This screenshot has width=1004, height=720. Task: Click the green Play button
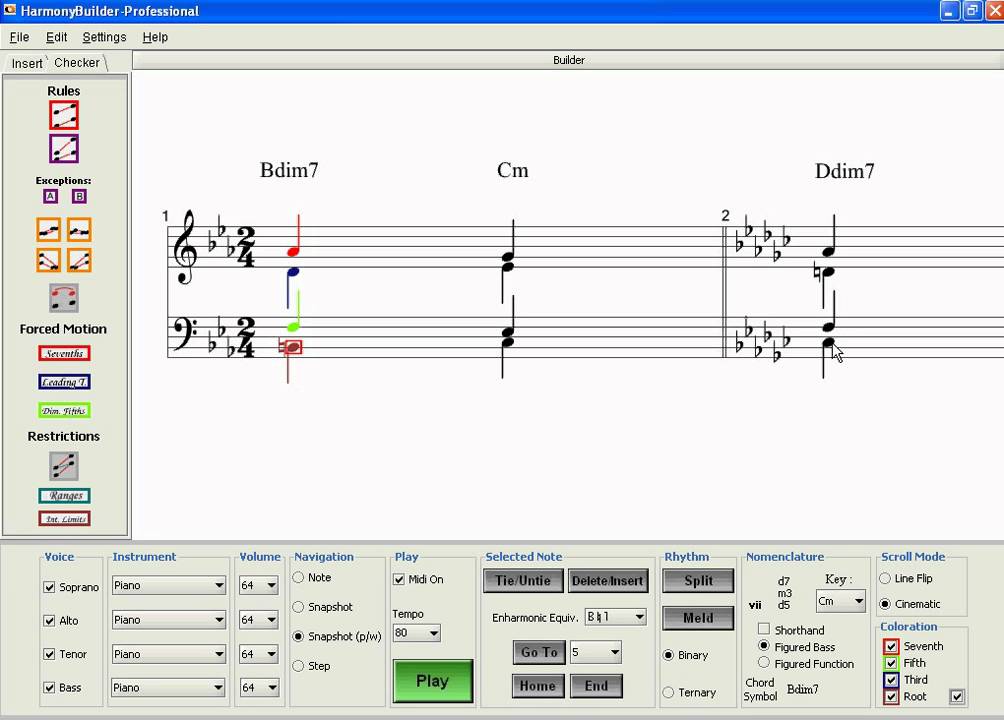tap(433, 681)
